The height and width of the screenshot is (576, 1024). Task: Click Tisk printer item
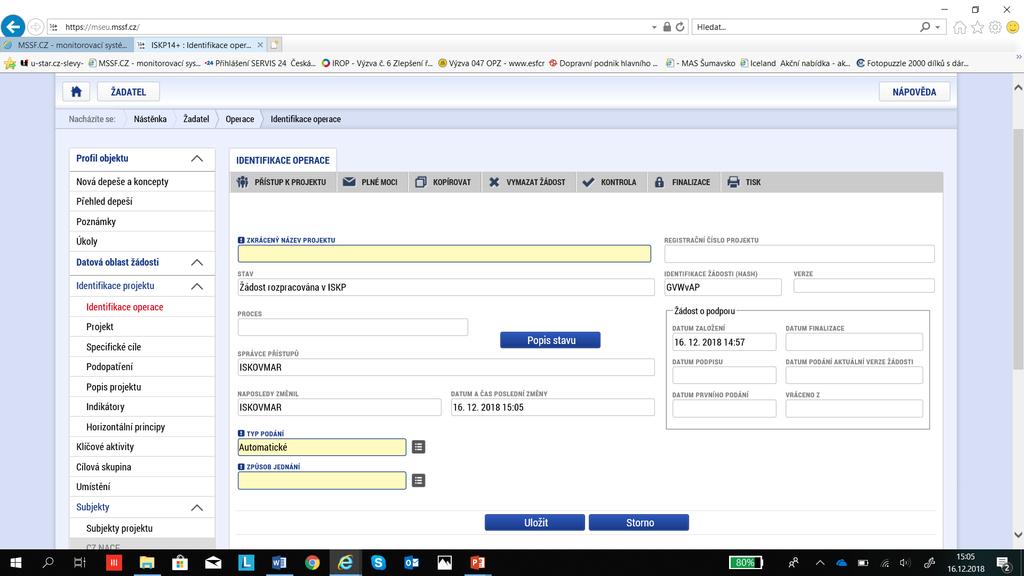click(x=744, y=182)
